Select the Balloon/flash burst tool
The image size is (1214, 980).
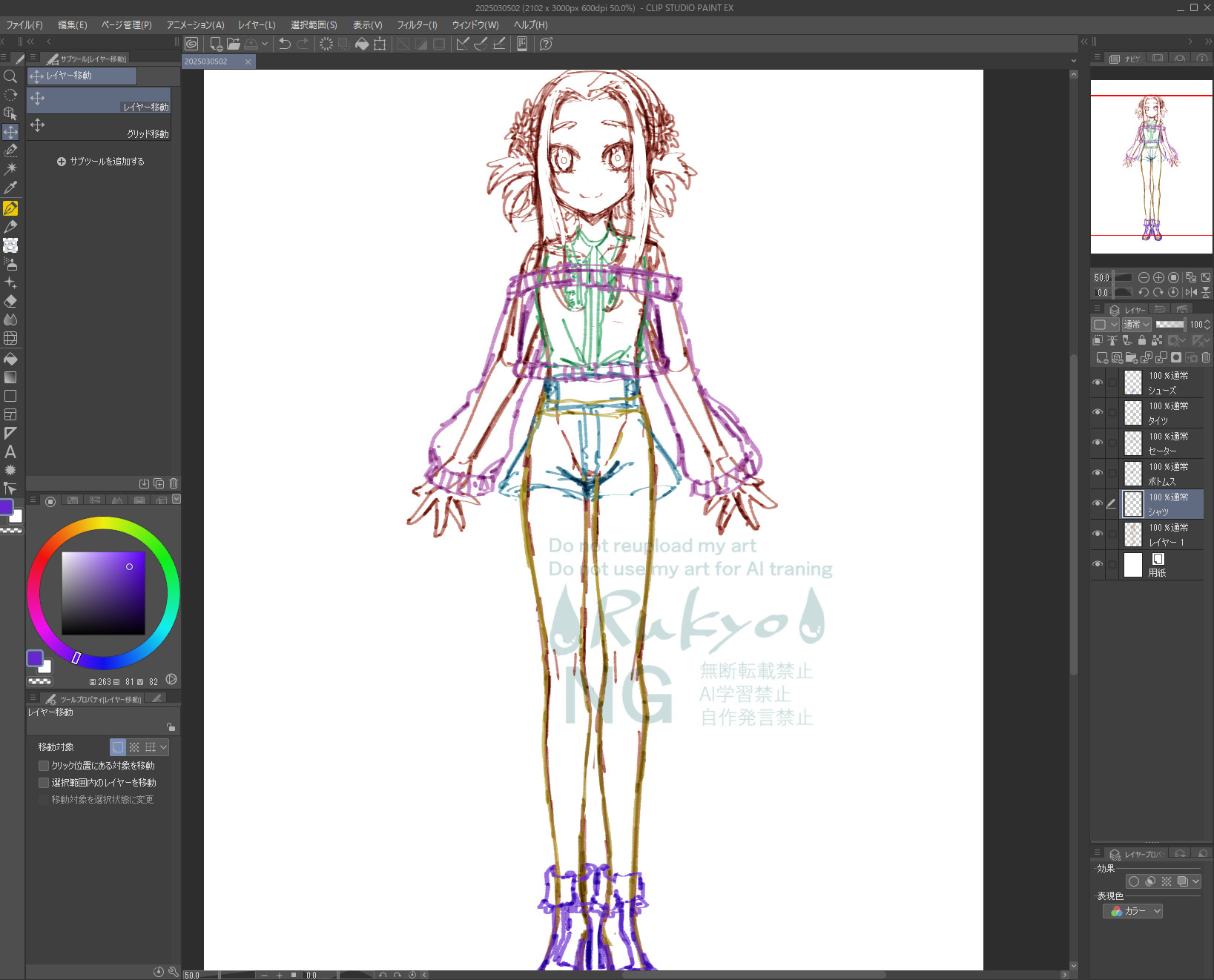(10, 470)
